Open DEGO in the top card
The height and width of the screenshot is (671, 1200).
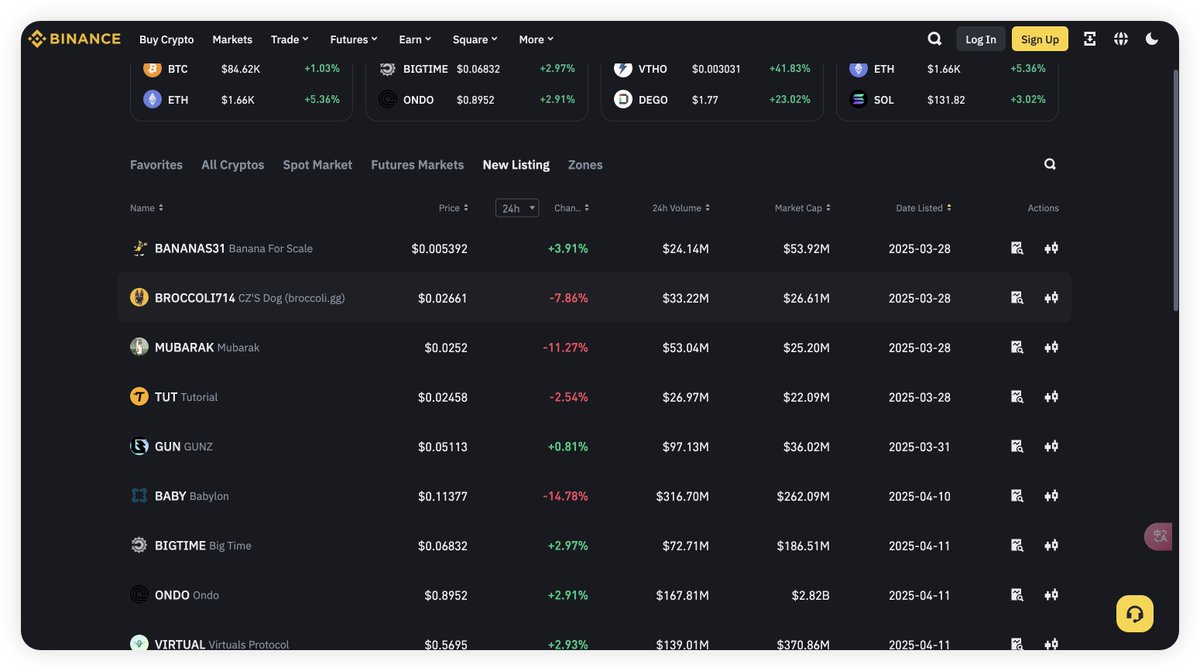point(712,99)
